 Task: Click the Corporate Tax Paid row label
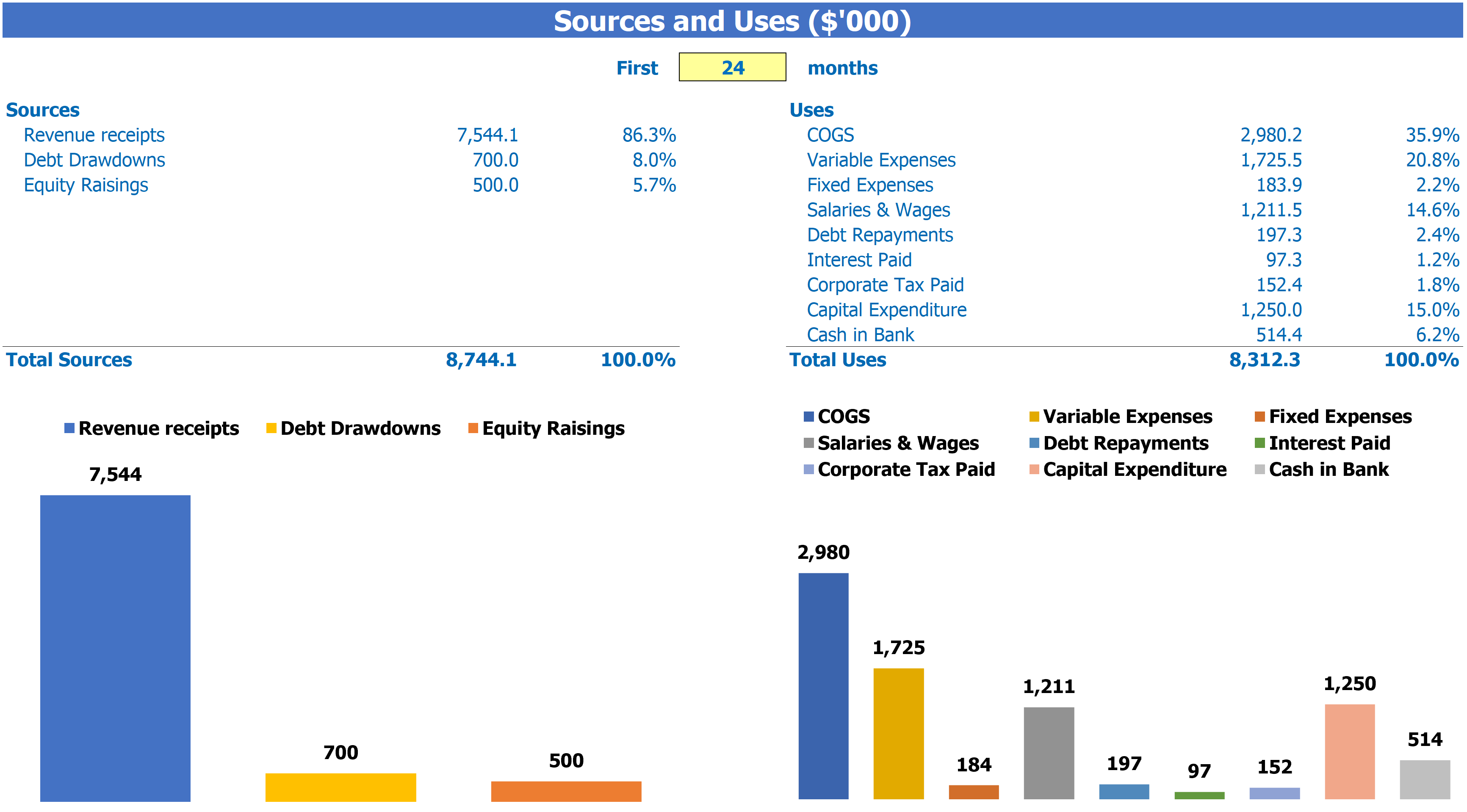885,285
